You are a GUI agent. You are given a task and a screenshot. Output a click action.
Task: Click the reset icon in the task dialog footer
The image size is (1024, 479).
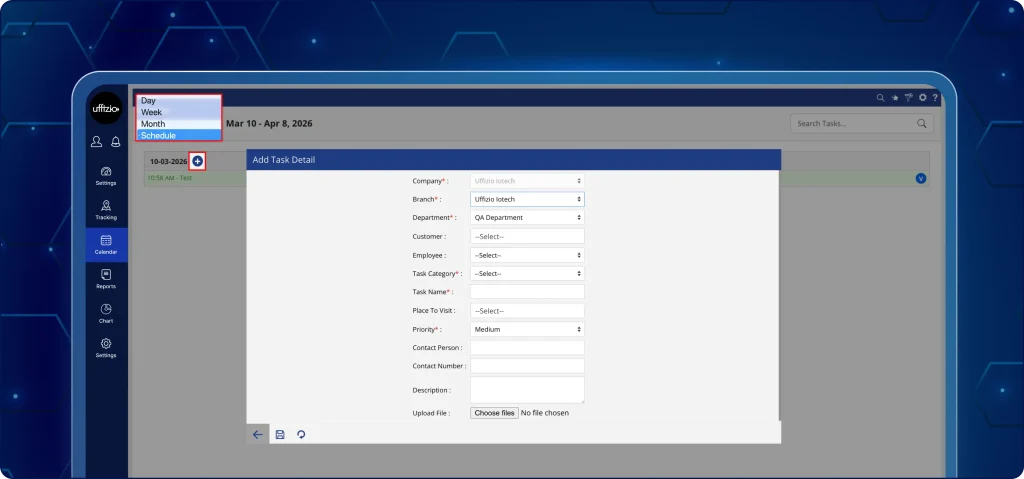coord(301,435)
